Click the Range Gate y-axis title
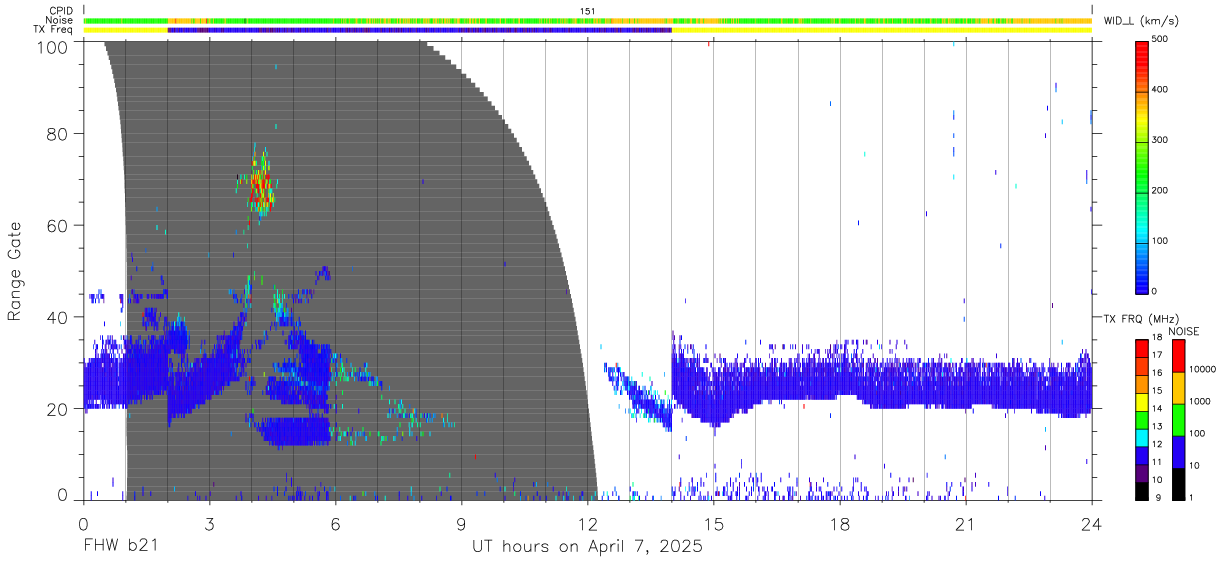 [15, 272]
